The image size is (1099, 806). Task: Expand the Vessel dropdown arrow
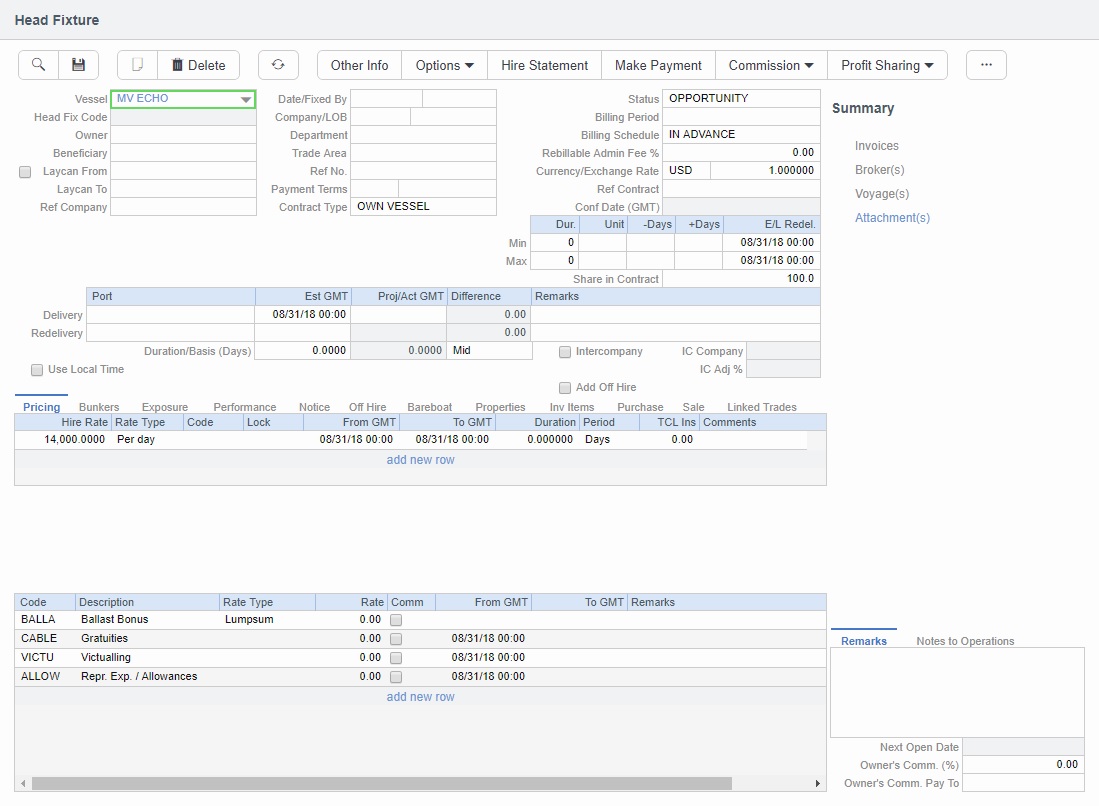[245, 100]
